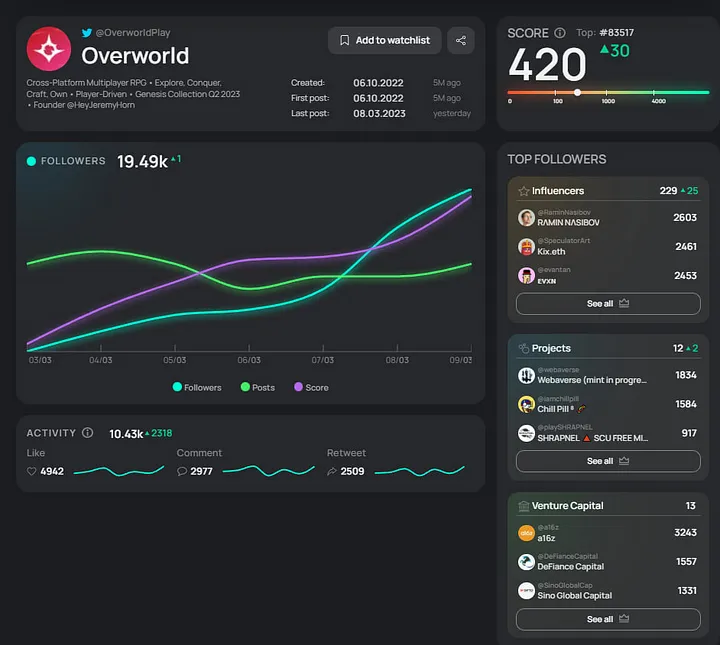Image resolution: width=720 pixels, height=645 pixels.
Task: Click the score slider marker
Action: (x=577, y=92)
